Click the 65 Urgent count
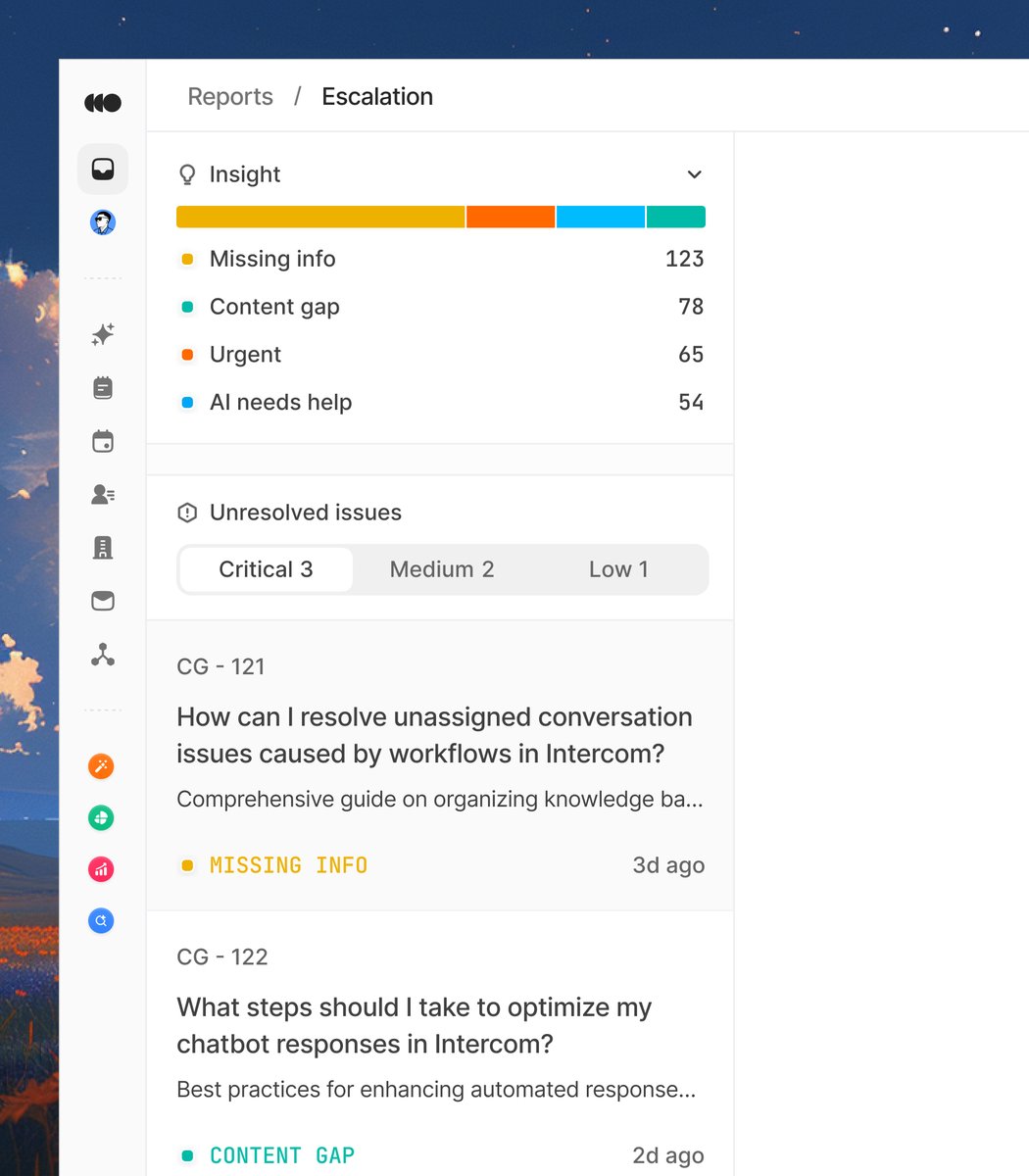This screenshot has height=1176, width=1029. click(691, 355)
